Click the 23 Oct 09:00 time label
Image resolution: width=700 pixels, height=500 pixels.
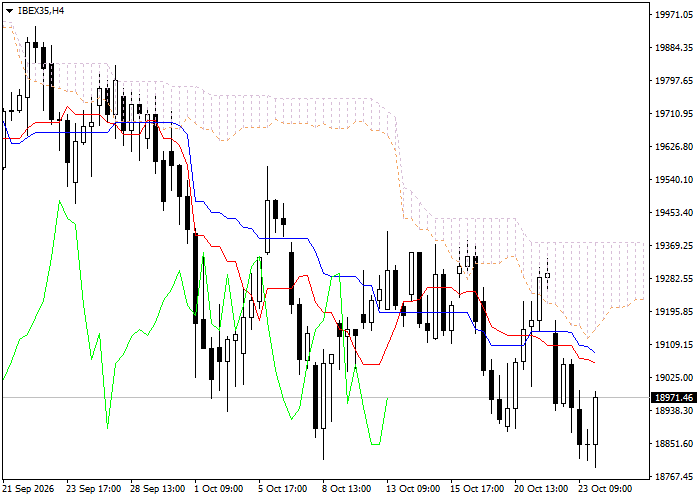[x=605, y=489]
